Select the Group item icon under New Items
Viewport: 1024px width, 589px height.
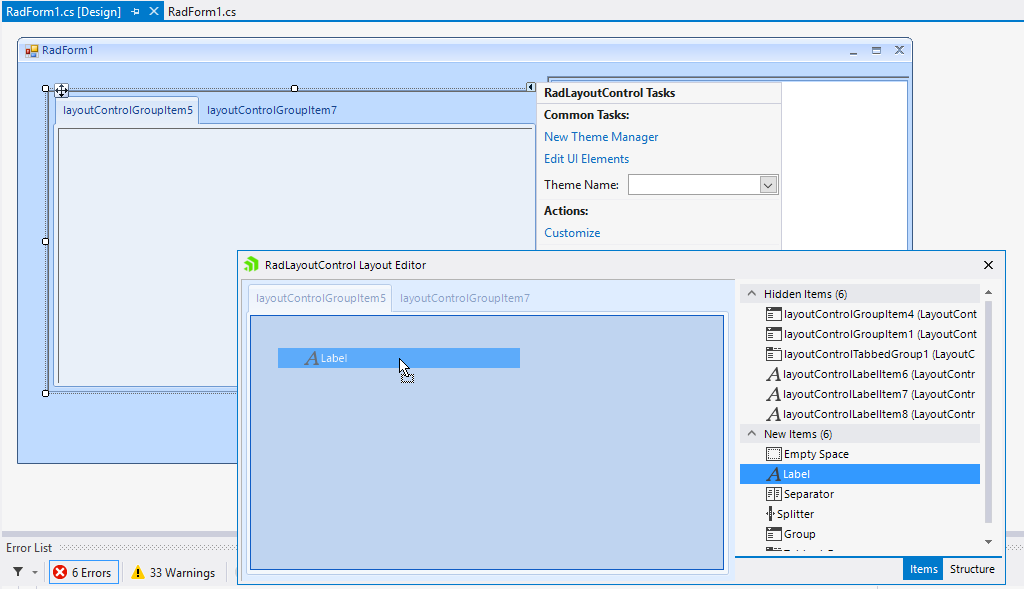[x=773, y=534]
